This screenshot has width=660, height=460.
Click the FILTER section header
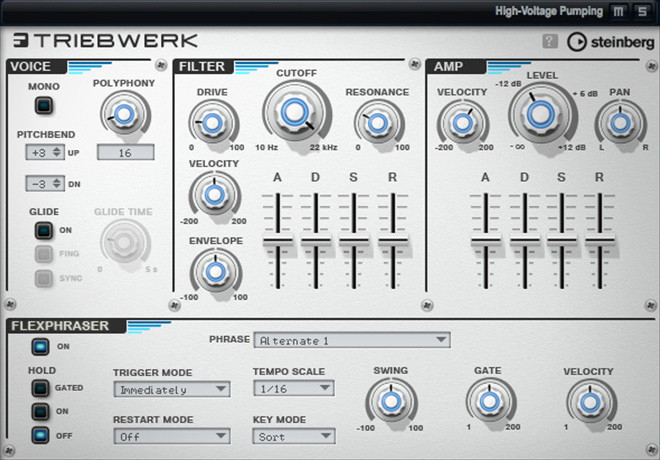pyautogui.click(x=202, y=66)
